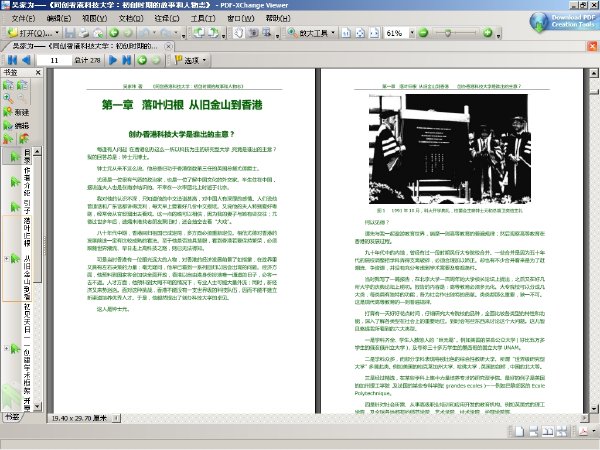Click bookmark panel scrollbar up arrow
This screenshot has height=450, width=600.
[x=37, y=152]
